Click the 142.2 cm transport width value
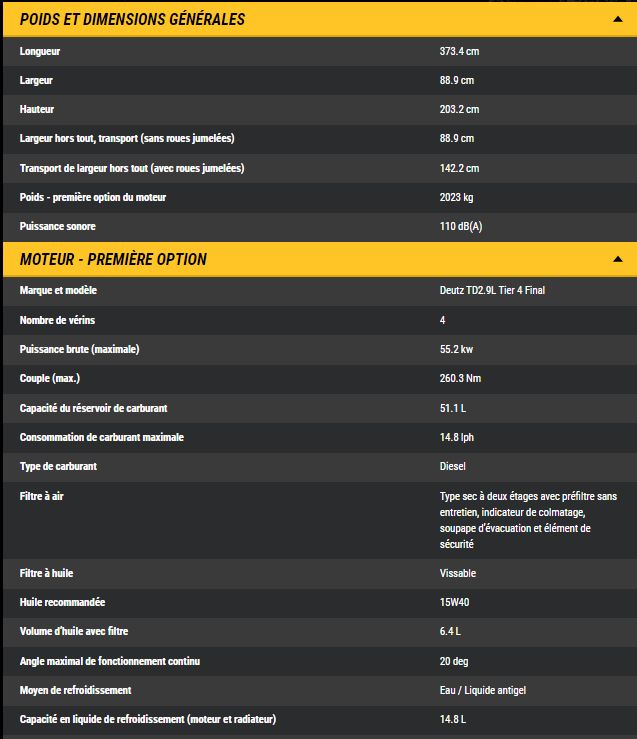Screen dimensions: 637x739 [x=459, y=168]
